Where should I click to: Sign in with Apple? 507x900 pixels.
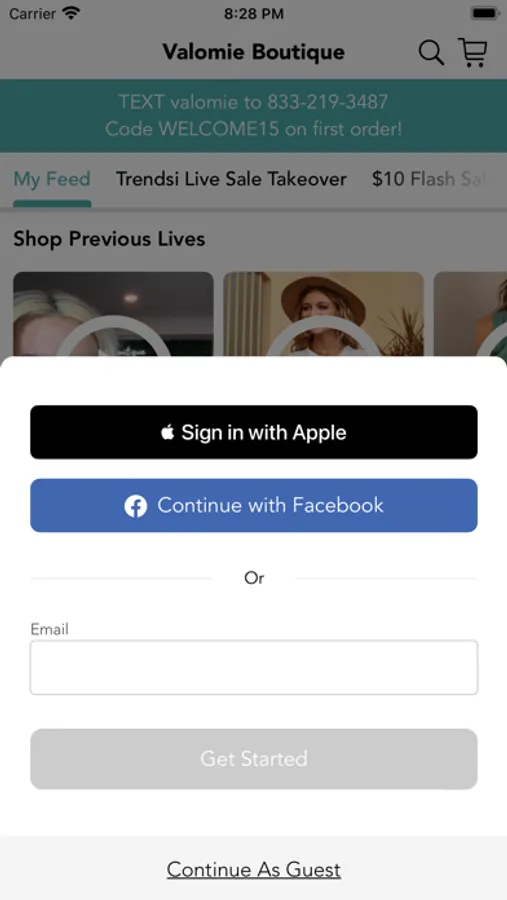click(254, 432)
